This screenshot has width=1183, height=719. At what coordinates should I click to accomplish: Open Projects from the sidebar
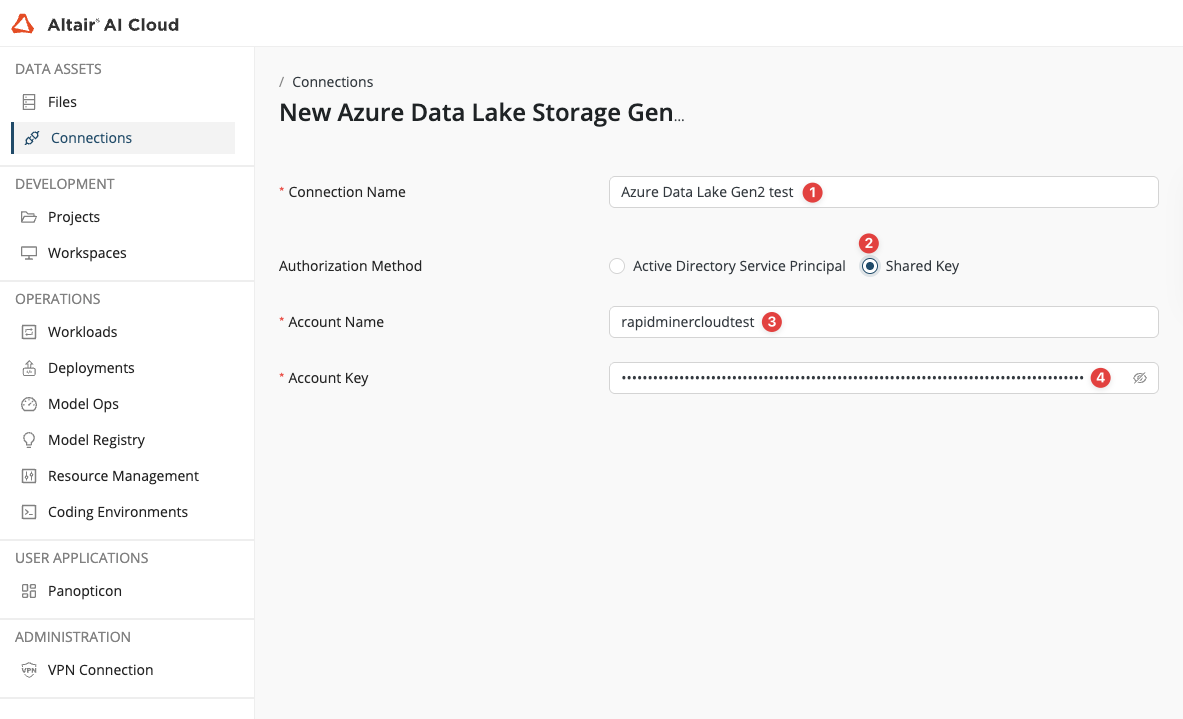coord(29,217)
